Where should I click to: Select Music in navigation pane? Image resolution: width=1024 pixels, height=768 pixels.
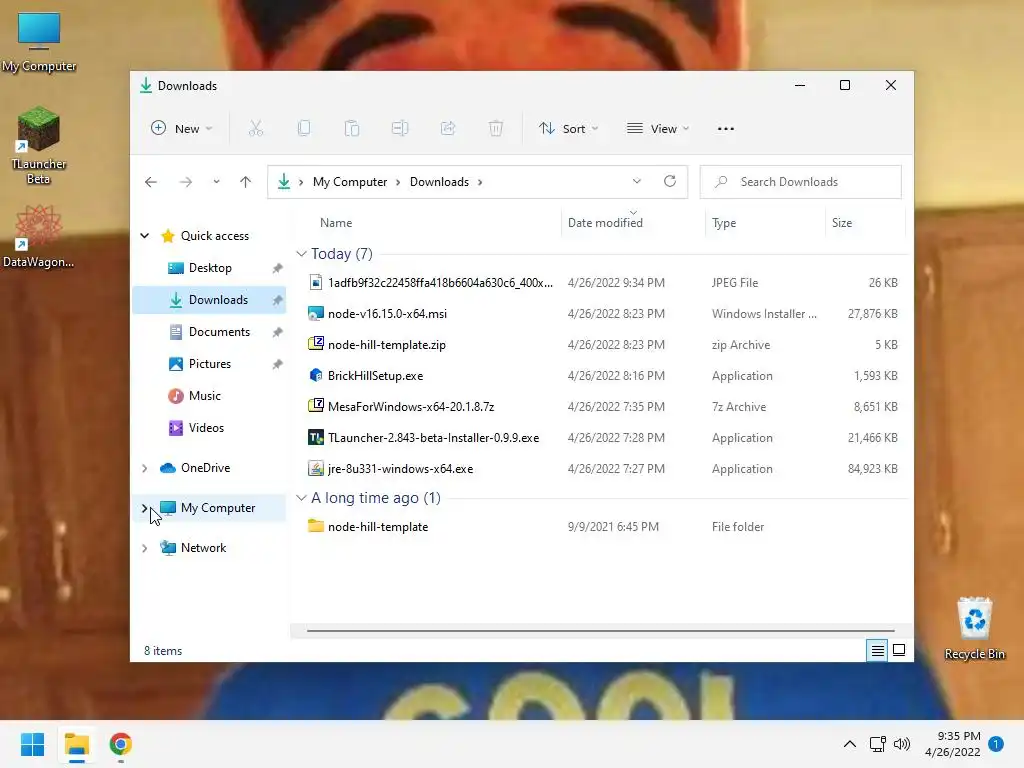209,396
